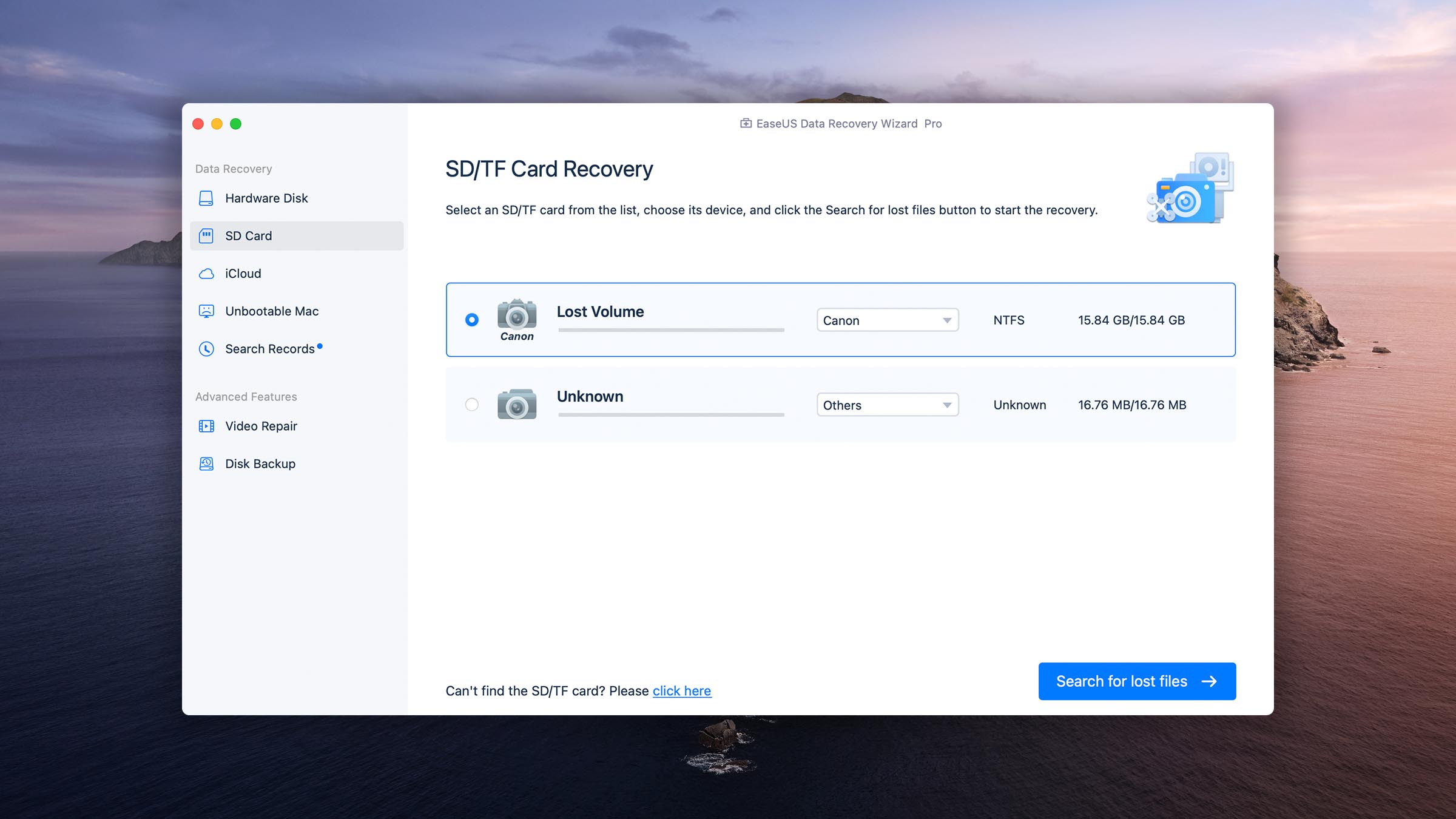Click the '15.84 GB/15.84 GB' size text
The height and width of the screenshot is (819, 1456).
(x=1131, y=320)
